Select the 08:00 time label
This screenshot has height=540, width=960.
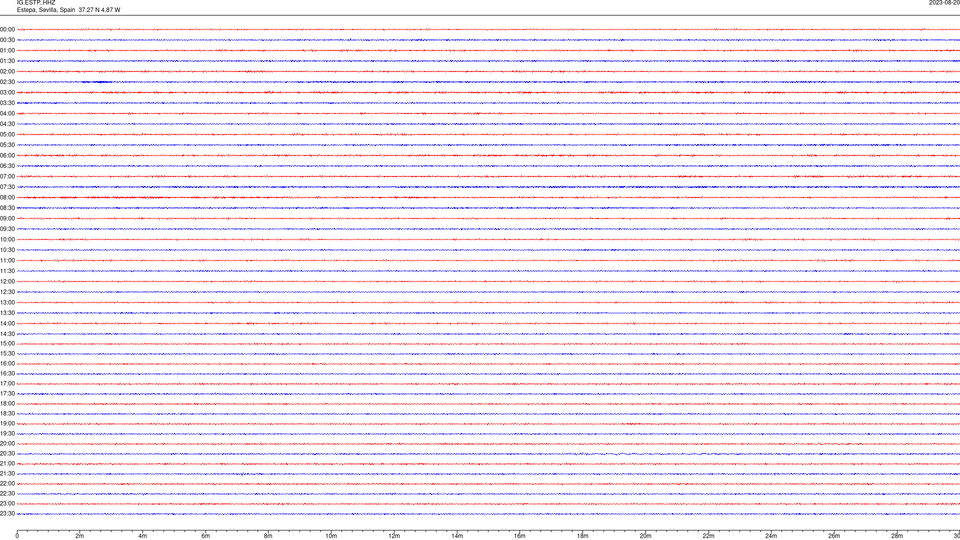[7, 198]
